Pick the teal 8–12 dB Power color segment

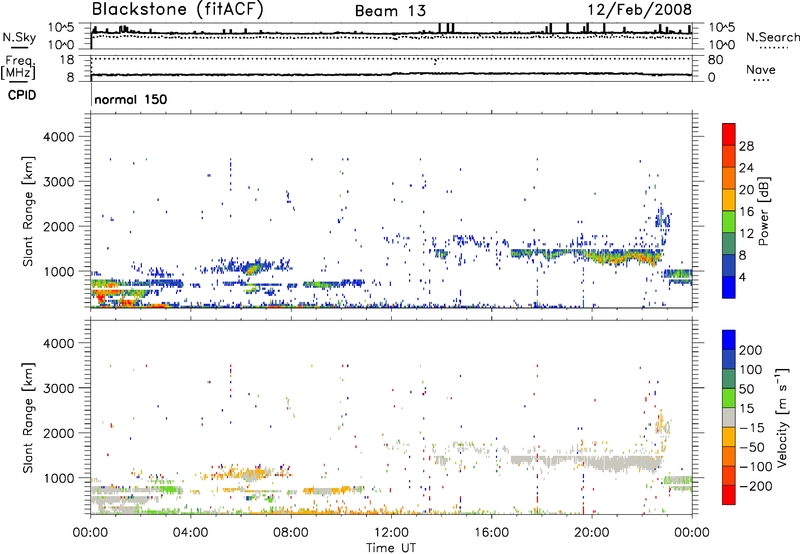729,244
